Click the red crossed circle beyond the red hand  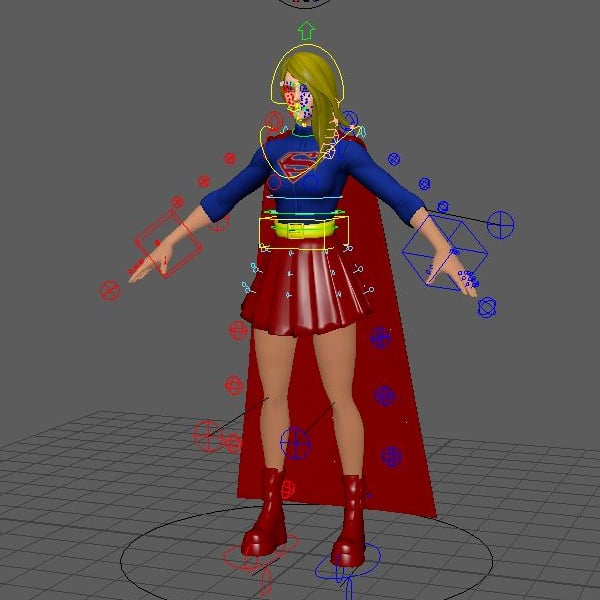(110, 290)
